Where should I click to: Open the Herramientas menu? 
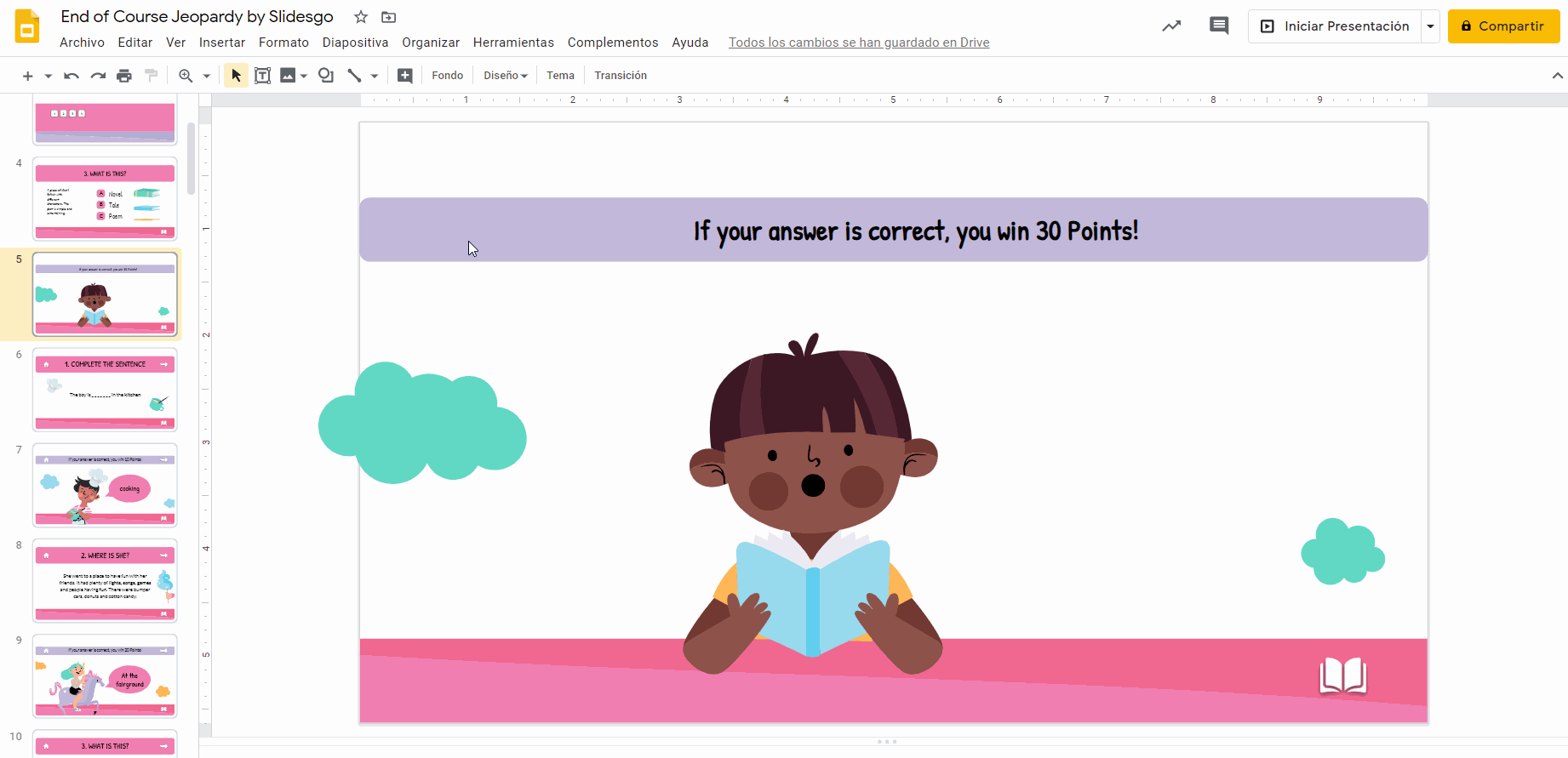(x=514, y=43)
